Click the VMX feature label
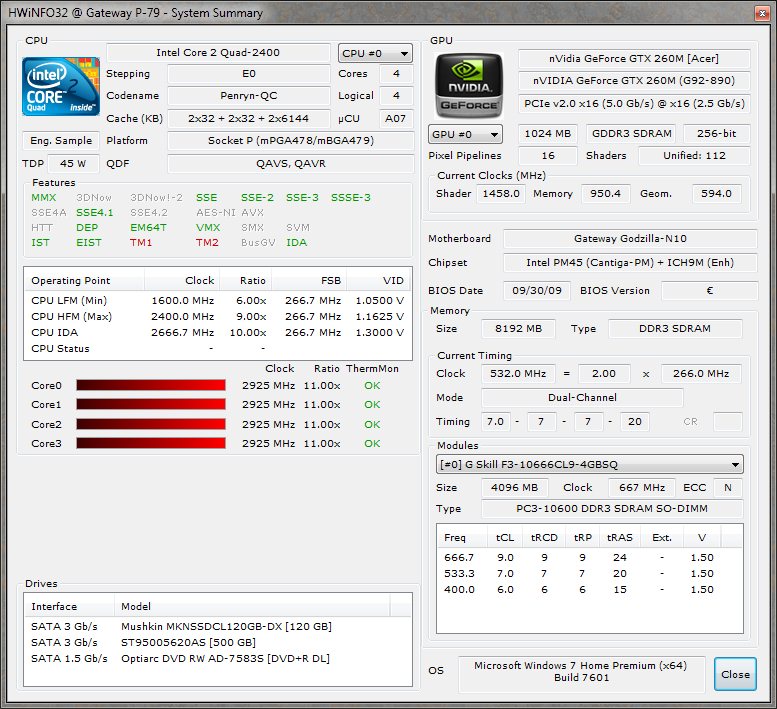This screenshot has width=777, height=709. 208,227
